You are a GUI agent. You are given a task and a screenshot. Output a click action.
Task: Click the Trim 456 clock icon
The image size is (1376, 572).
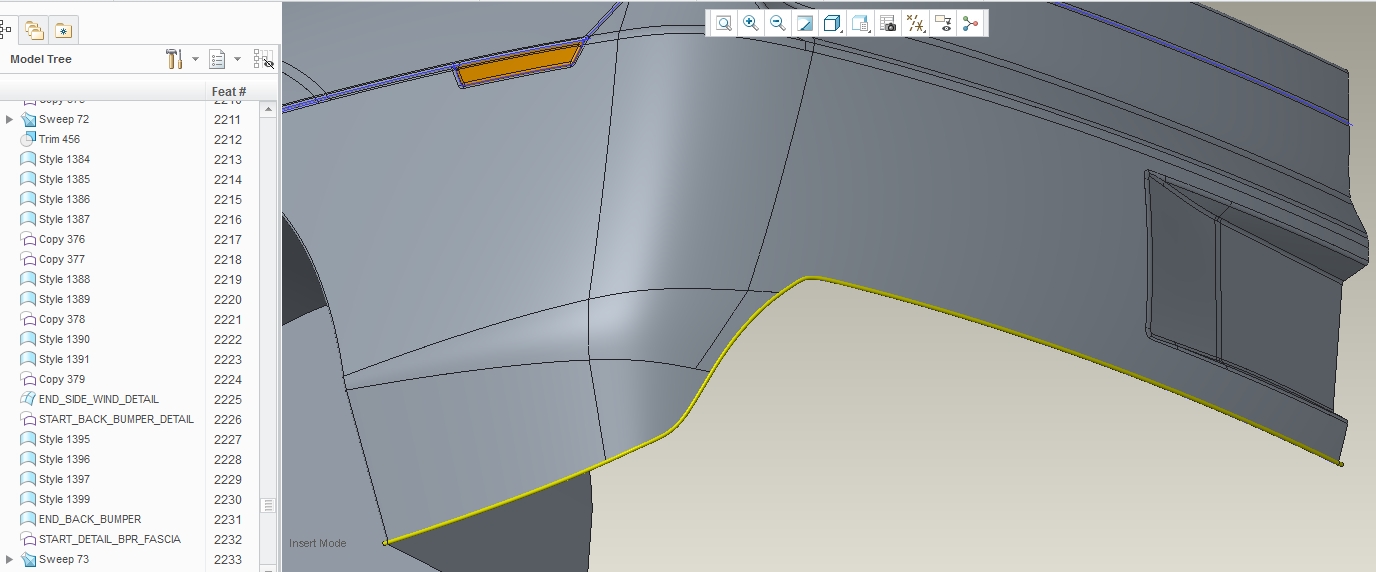click(28, 139)
